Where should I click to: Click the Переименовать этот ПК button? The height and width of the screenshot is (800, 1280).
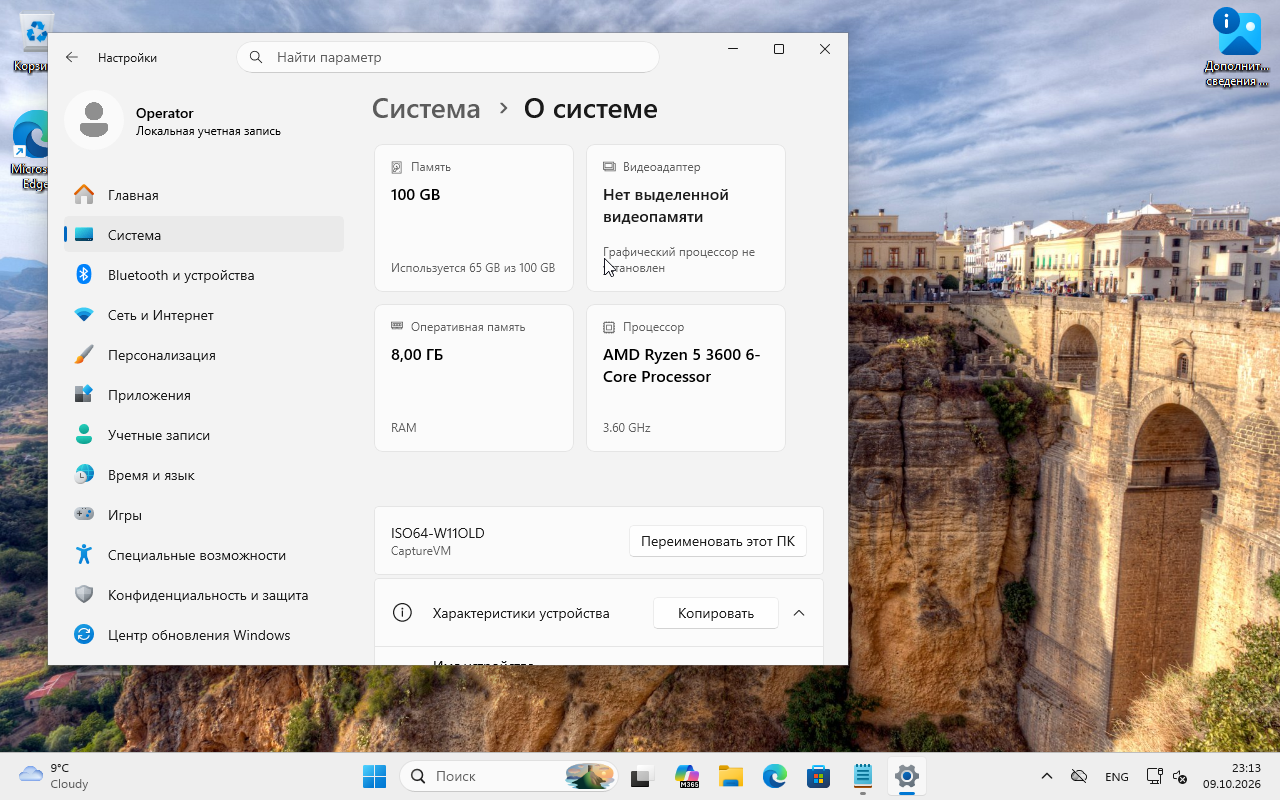coord(718,541)
